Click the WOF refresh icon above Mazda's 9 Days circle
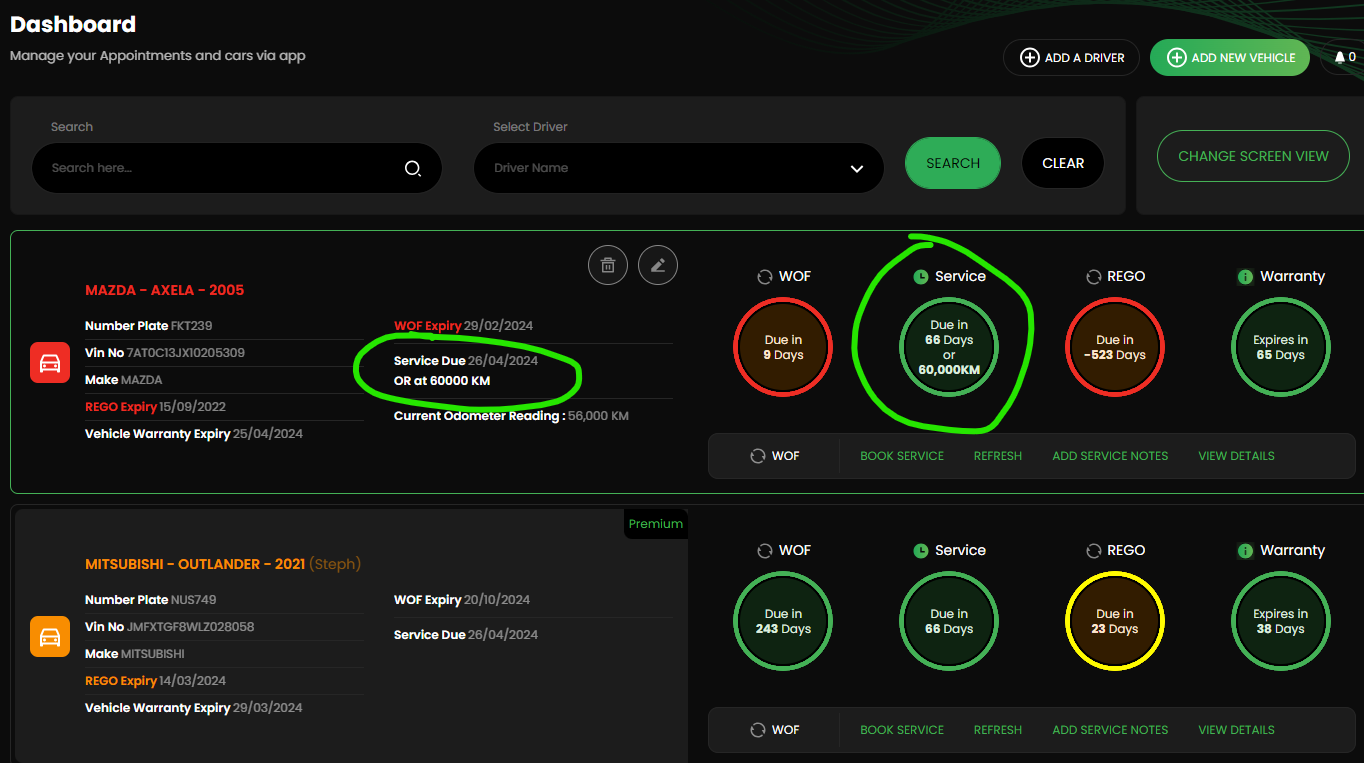 pyautogui.click(x=765, y=277)
